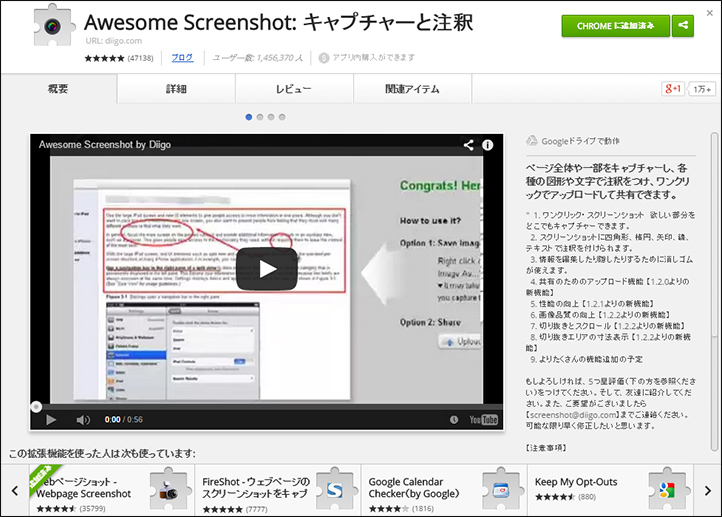Click the video info icon
Image resolution: width=722 pixels, height=517 pixels.
tap(488, 145)
